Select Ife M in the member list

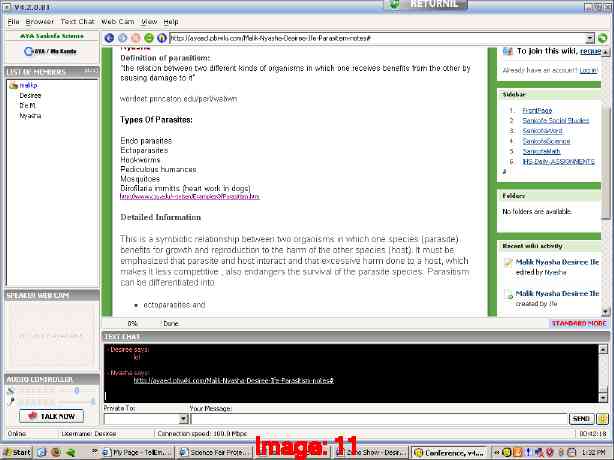click(x=27, y=106)
